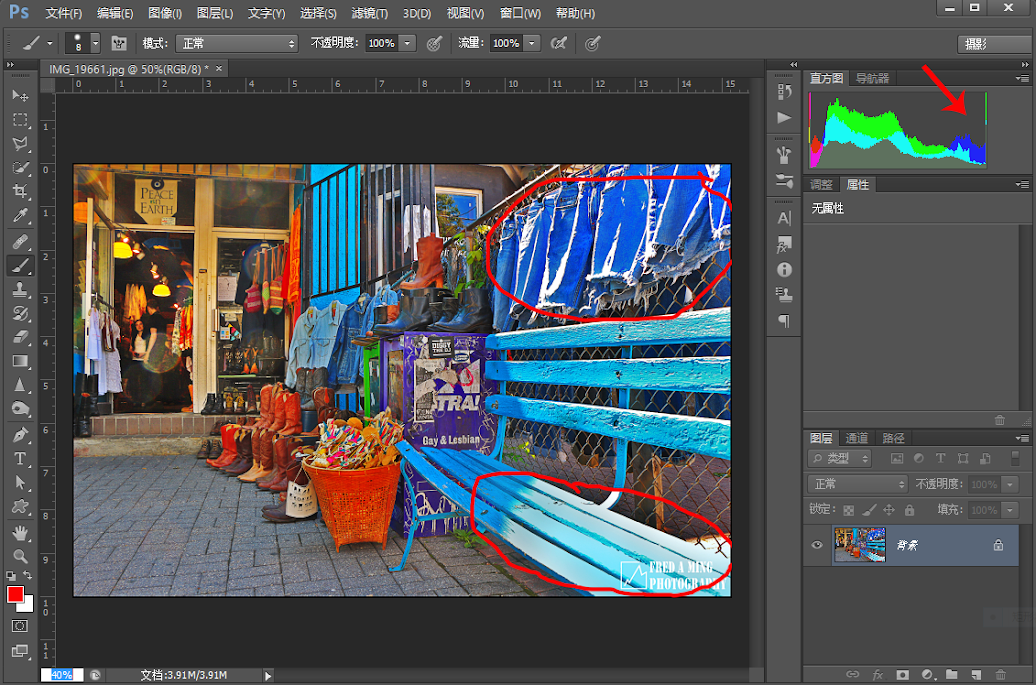Select the Spot Healing Brush tool
Image resolution: width=1036 pixels, height=685 pixels.
(x=20, y=241)
